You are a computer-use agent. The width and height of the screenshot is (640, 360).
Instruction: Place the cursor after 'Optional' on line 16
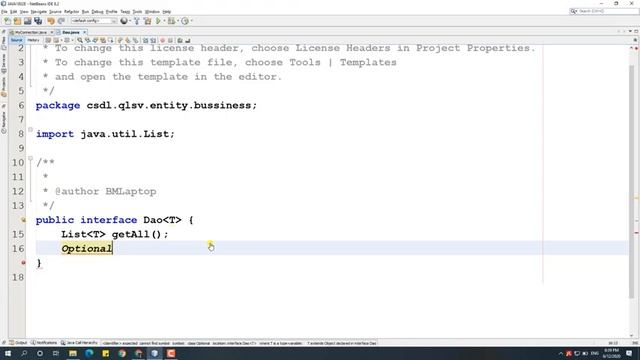click(x=113, y=249)
